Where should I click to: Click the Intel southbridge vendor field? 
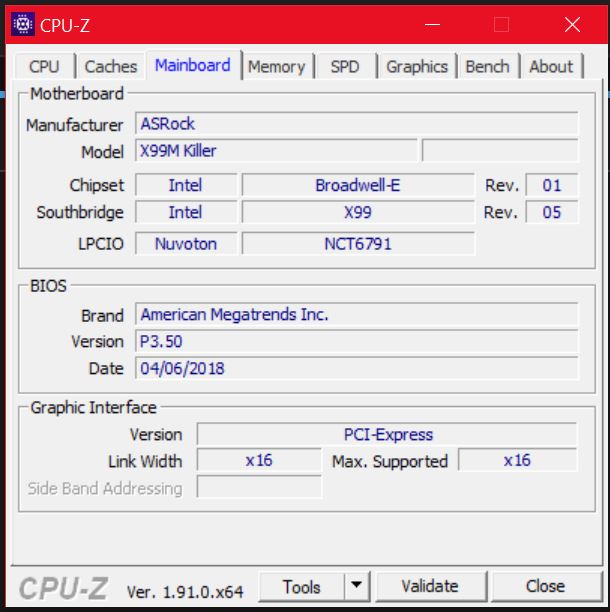coord(186,212)
